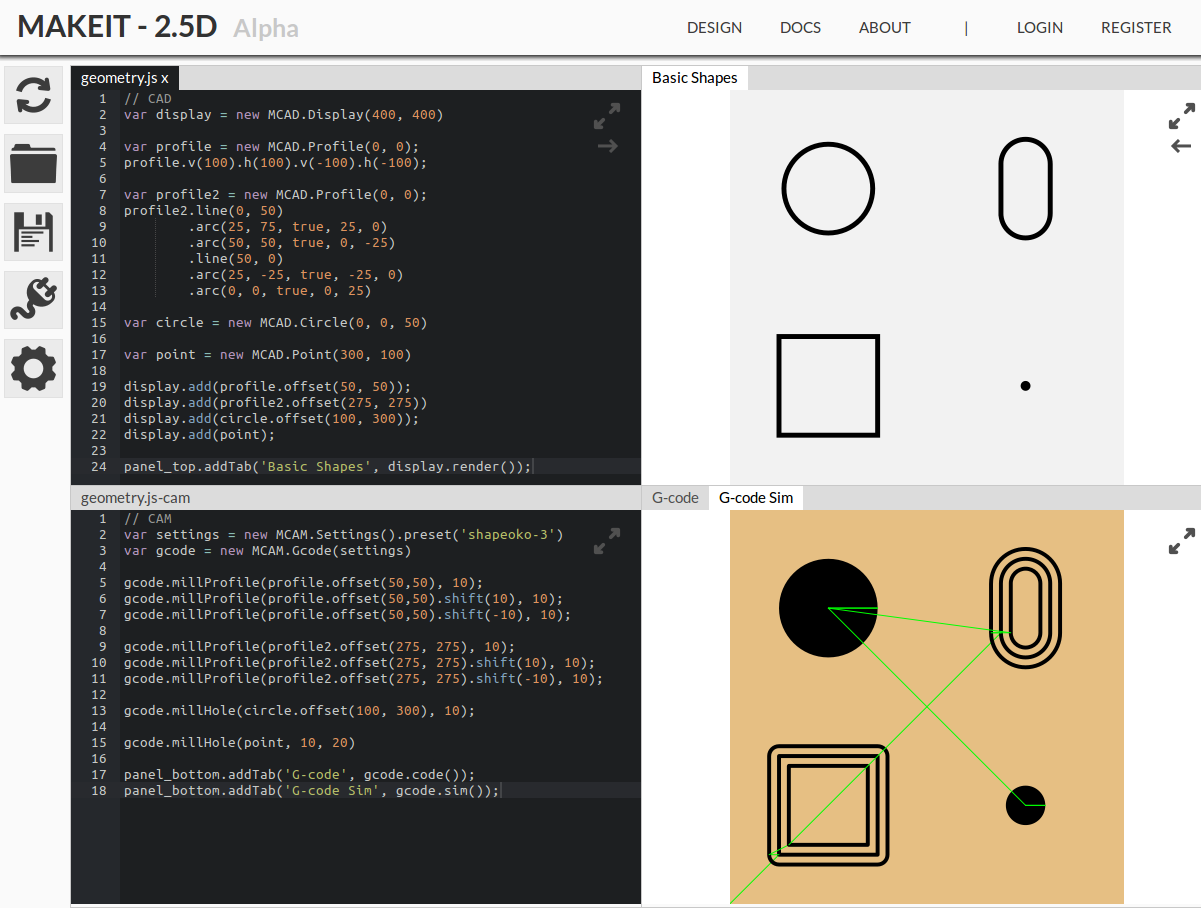
Task: Expand the CAM code editor fullscreen
Action: [x=606, y=542]
